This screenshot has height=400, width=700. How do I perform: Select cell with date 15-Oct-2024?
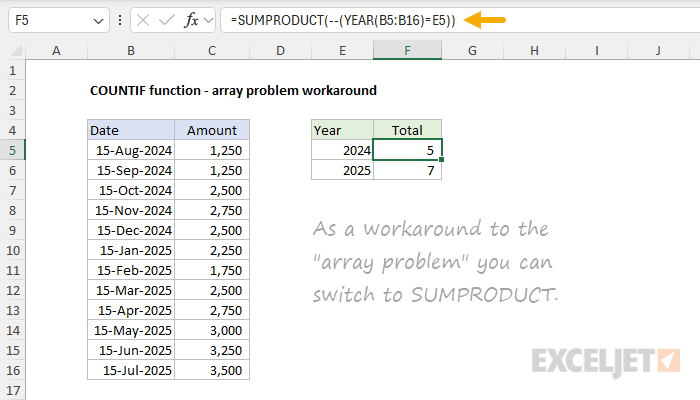point(131,191)
